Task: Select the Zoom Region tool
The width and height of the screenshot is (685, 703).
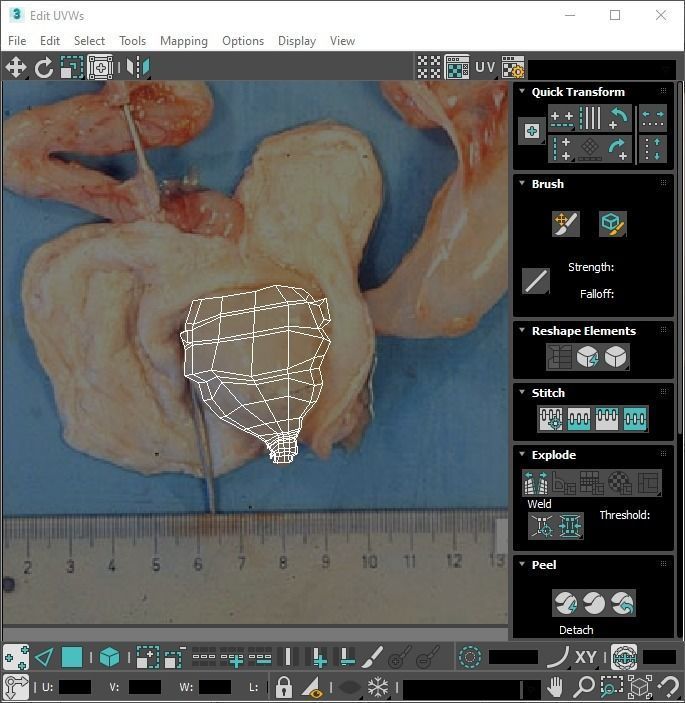Action: (x=611, y=687)
